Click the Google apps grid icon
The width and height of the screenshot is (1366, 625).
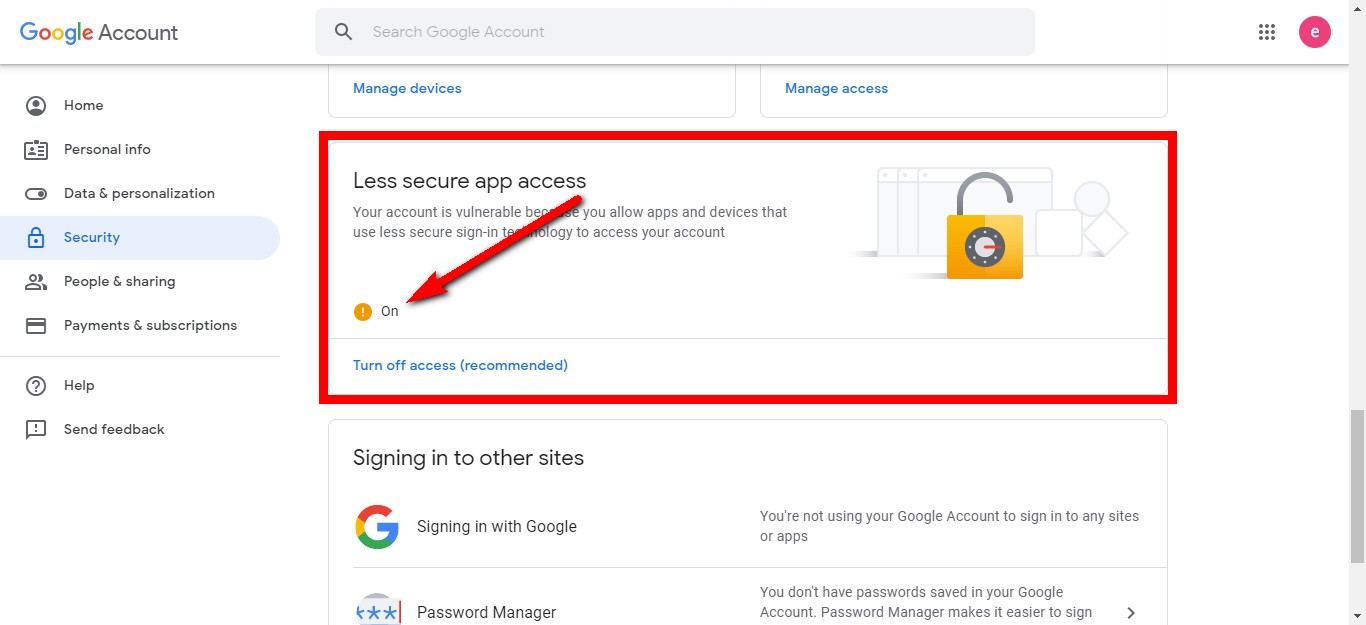tap(1267, 32)
